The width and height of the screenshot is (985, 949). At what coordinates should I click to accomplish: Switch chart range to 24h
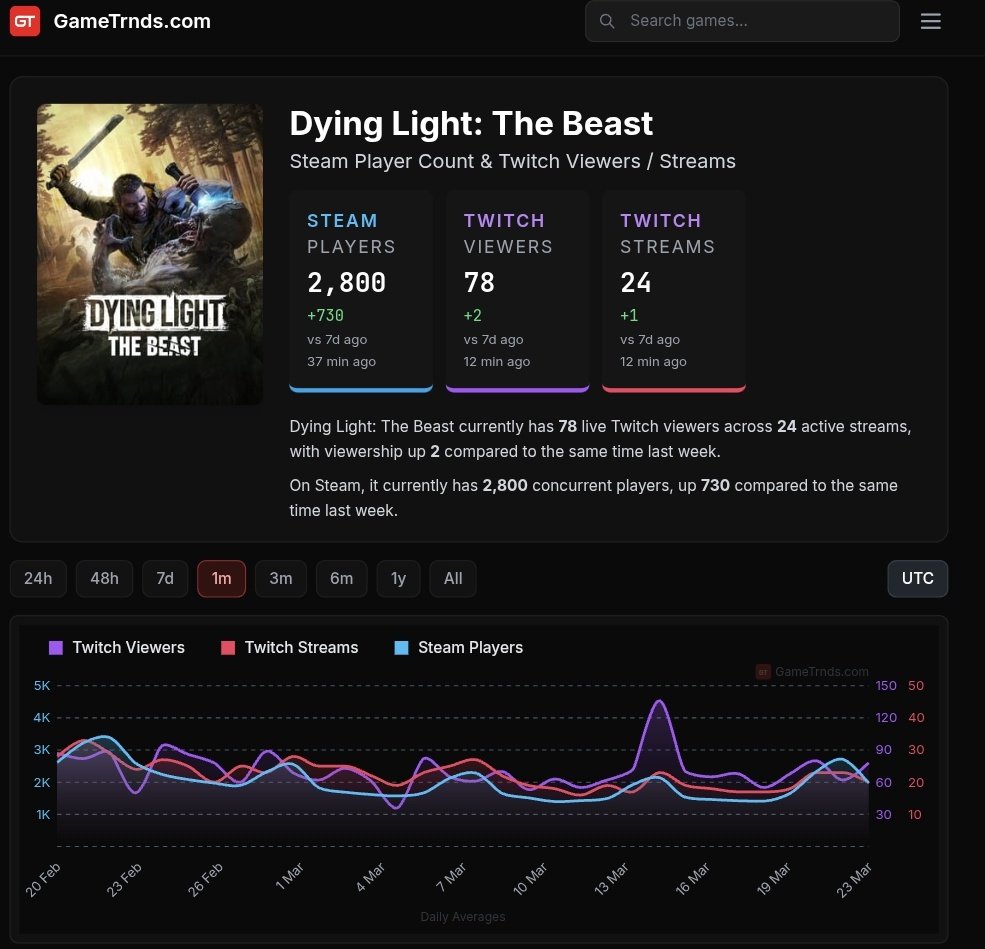pyautogui.click(x=38, y=578)
